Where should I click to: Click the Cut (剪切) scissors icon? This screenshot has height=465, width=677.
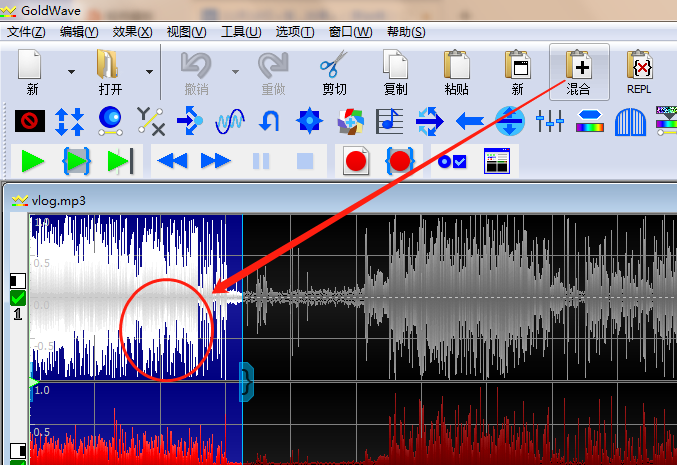tap(334, 73)
